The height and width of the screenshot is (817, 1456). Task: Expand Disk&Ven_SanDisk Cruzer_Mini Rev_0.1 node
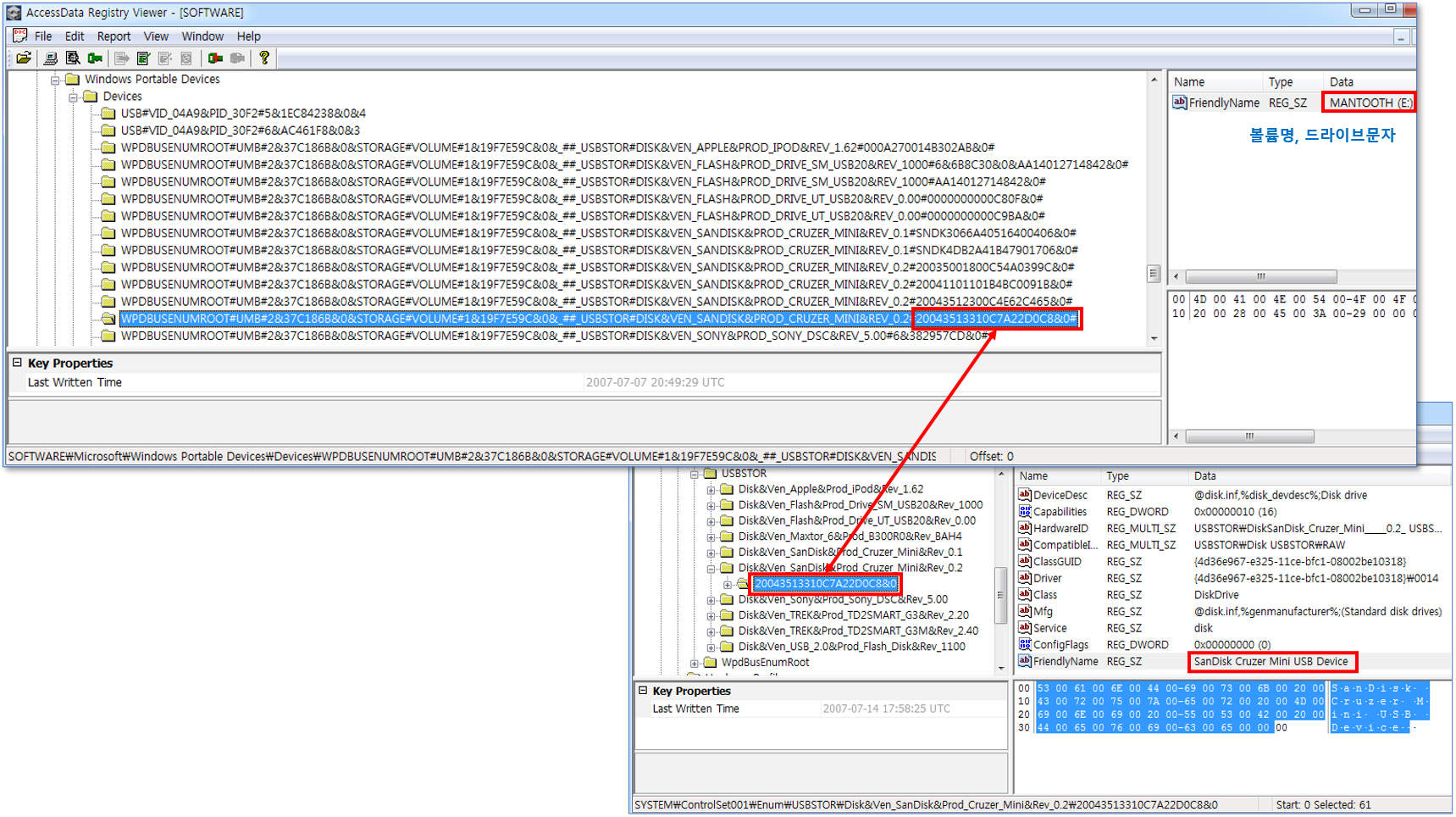[x=711, y=553]
